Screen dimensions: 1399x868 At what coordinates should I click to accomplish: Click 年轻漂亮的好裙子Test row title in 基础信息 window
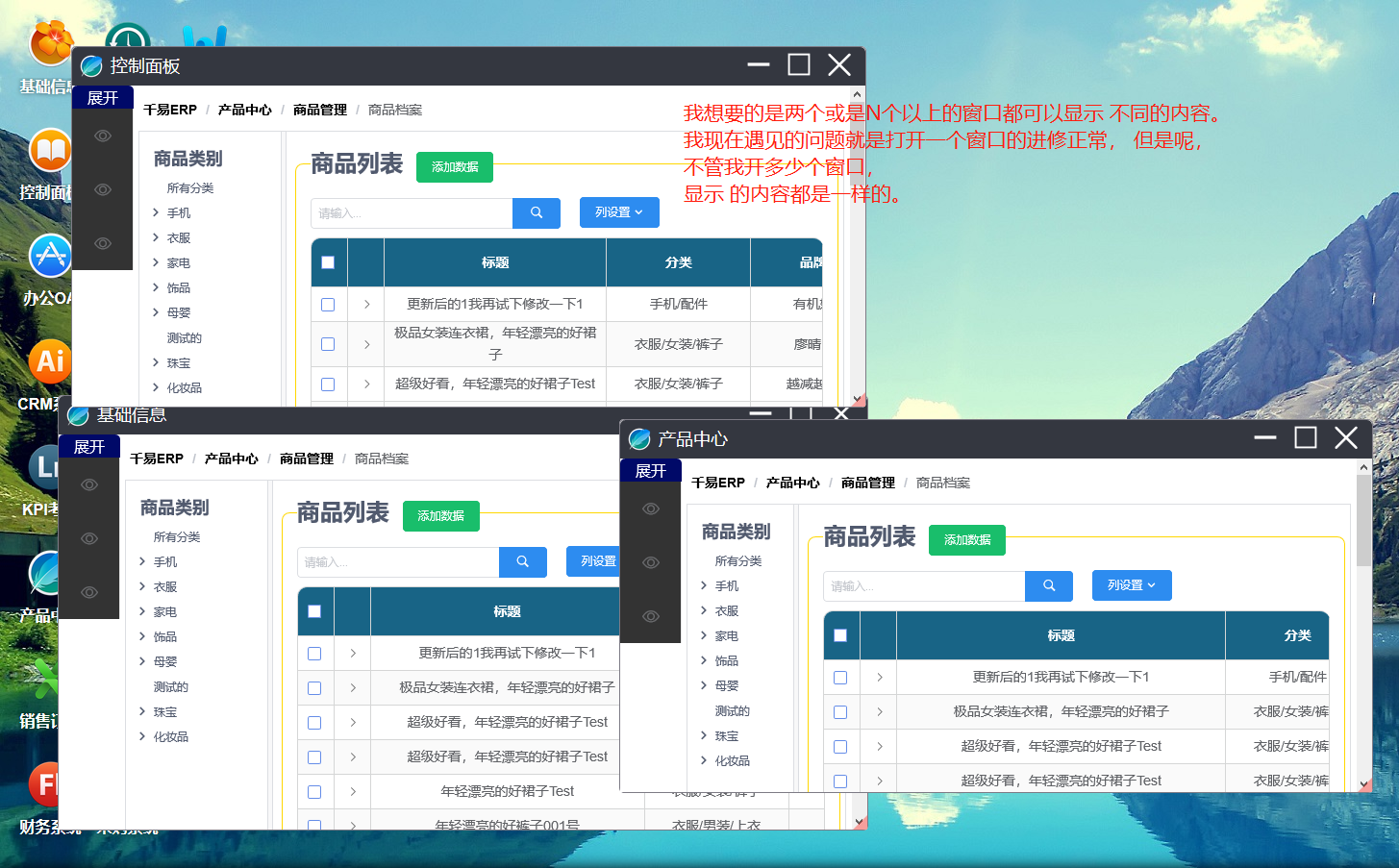[508, 792]
